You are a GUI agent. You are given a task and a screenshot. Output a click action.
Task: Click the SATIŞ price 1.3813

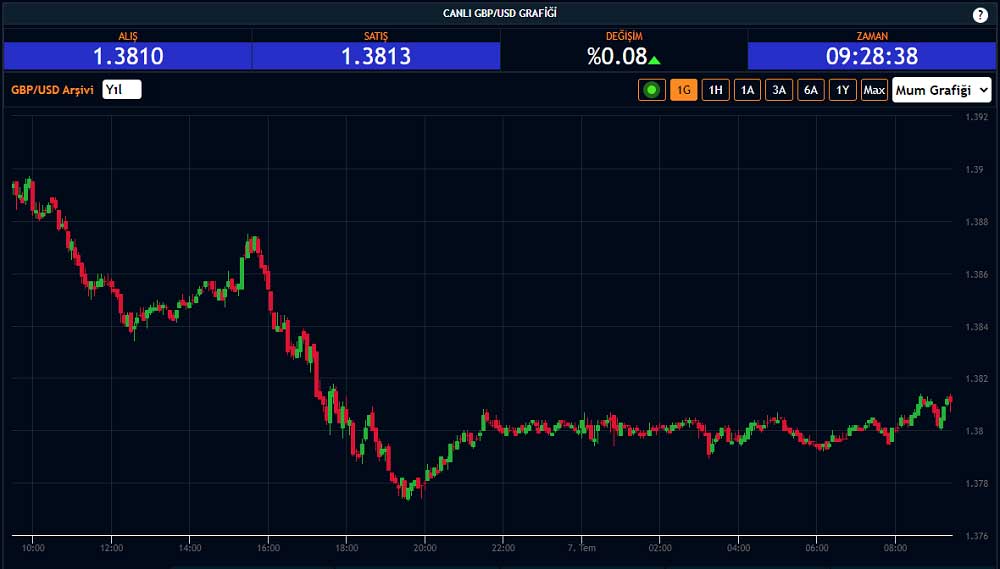click(x=376, y=56)
